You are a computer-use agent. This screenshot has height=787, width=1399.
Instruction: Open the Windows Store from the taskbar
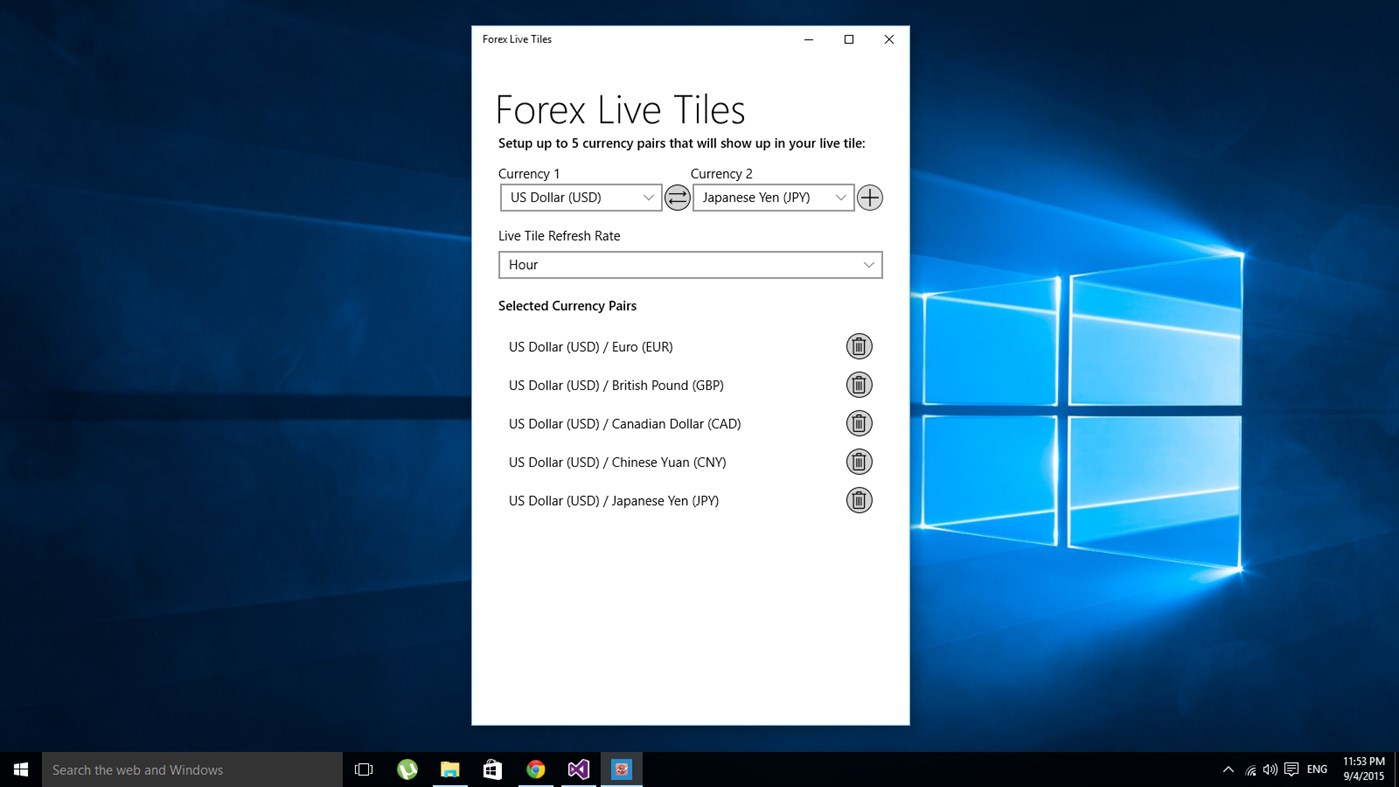(492, 769)
